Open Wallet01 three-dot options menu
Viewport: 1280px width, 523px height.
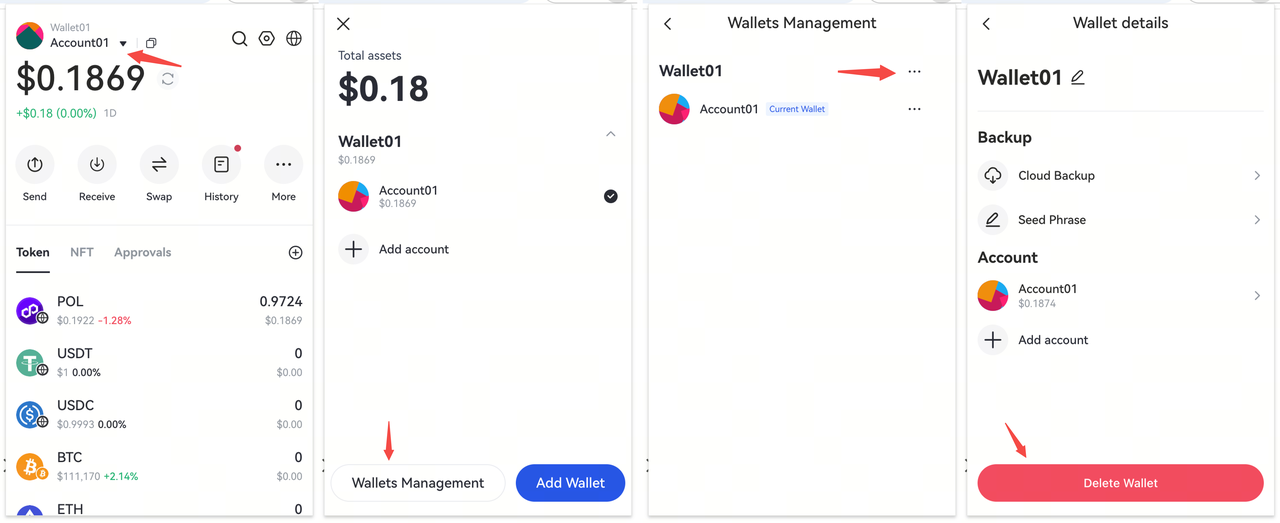[914, 72]
